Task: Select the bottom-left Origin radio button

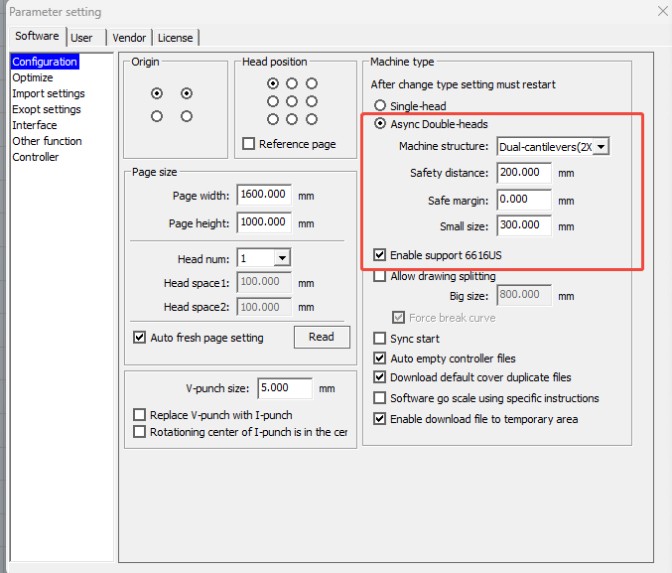Action: pyautogui.click(x=157, y=116)
